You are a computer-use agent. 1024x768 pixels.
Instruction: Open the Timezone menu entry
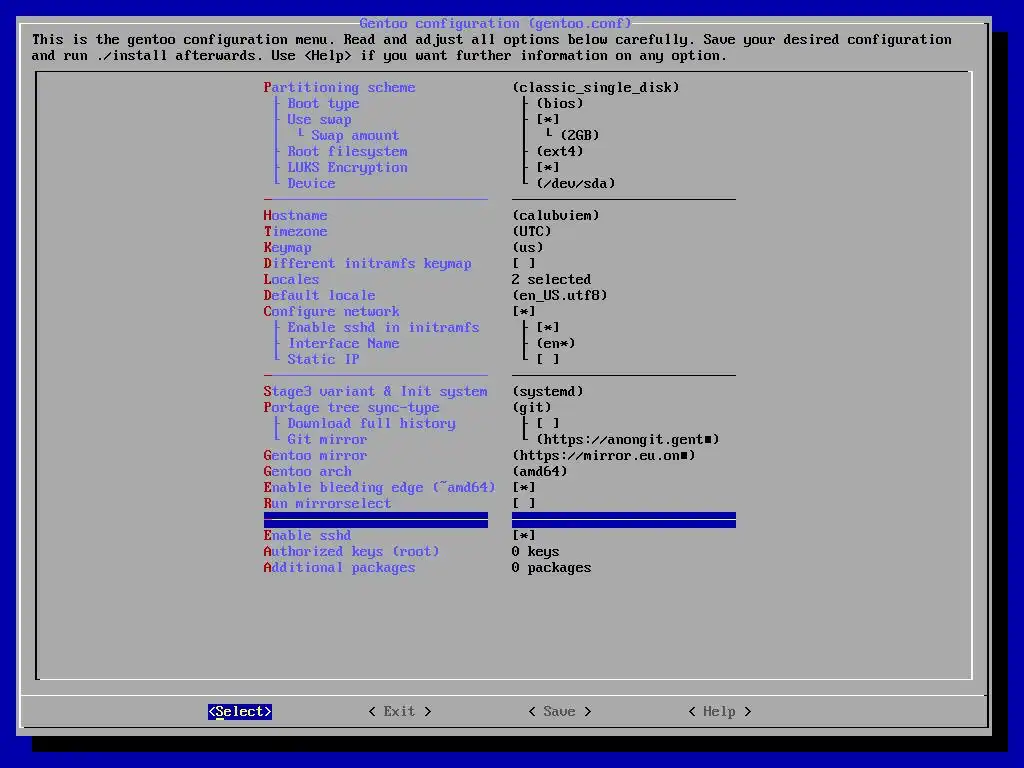[295, 231]
